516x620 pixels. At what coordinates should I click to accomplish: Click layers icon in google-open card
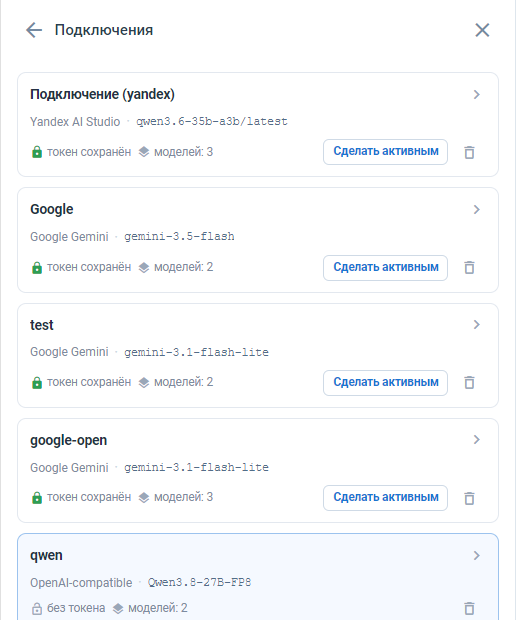[x=144, y=497]
